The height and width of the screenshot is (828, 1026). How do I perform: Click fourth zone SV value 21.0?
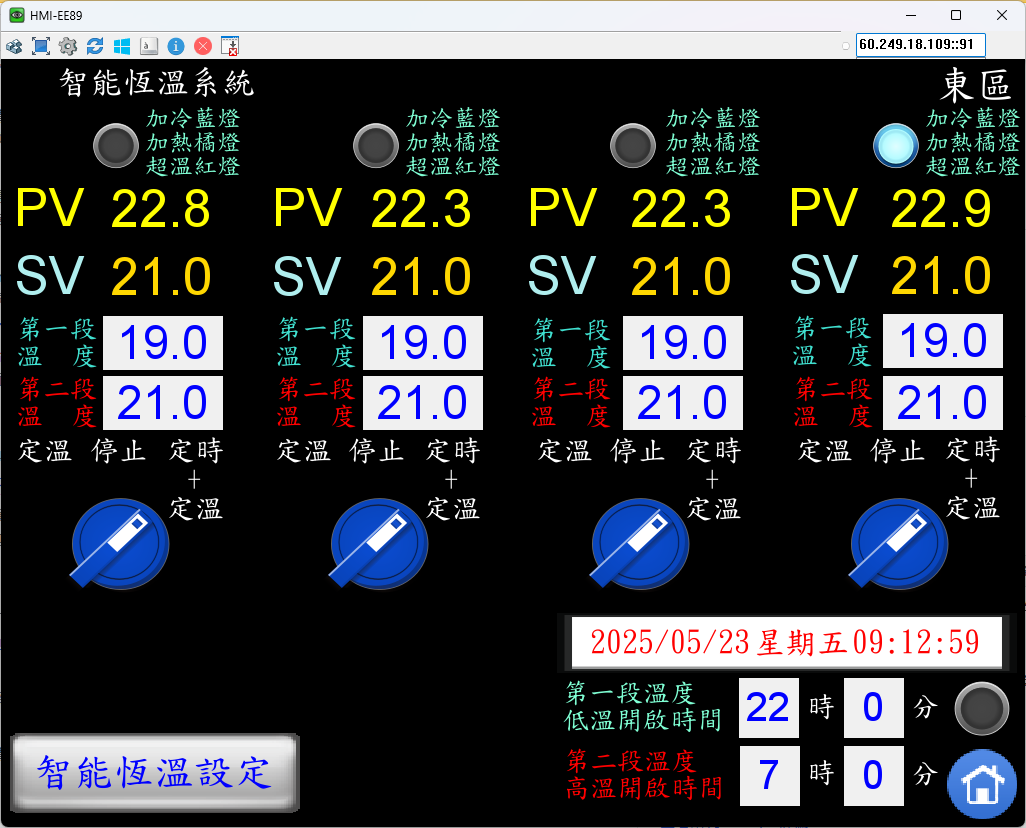[941, 275]
